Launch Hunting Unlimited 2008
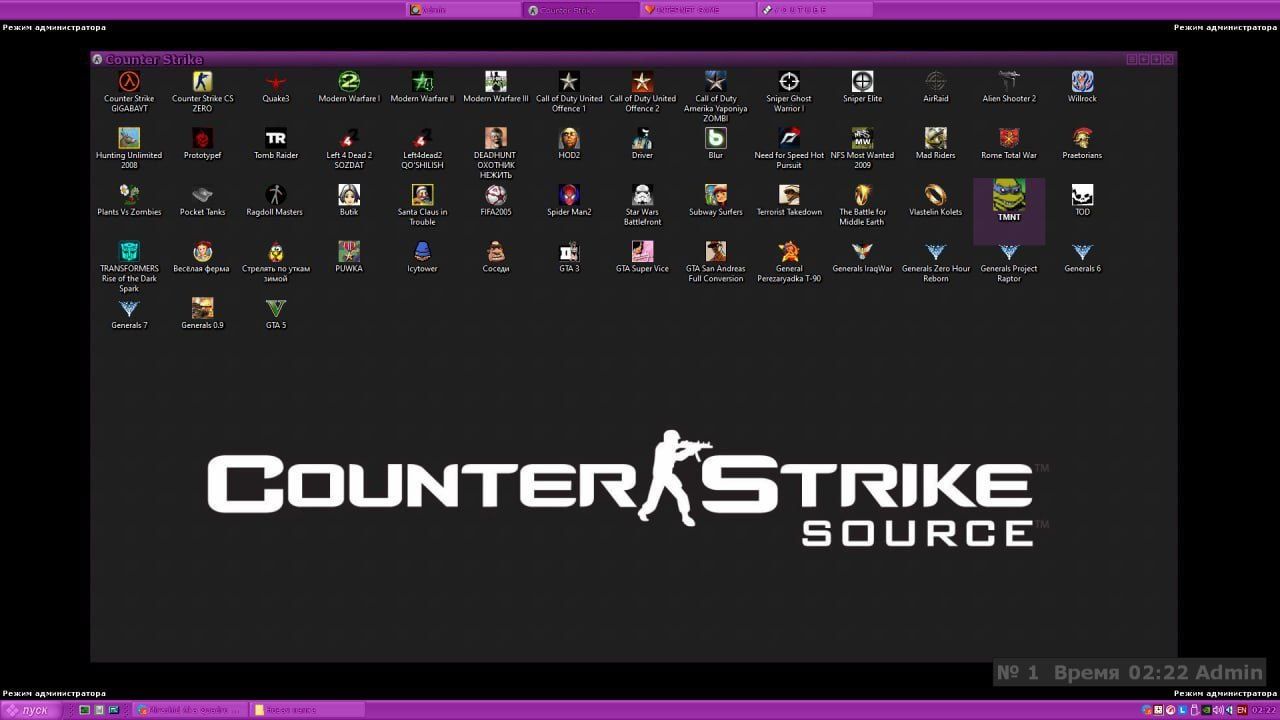The width and height of the screenshot is (1280, 720). point(129,138)
